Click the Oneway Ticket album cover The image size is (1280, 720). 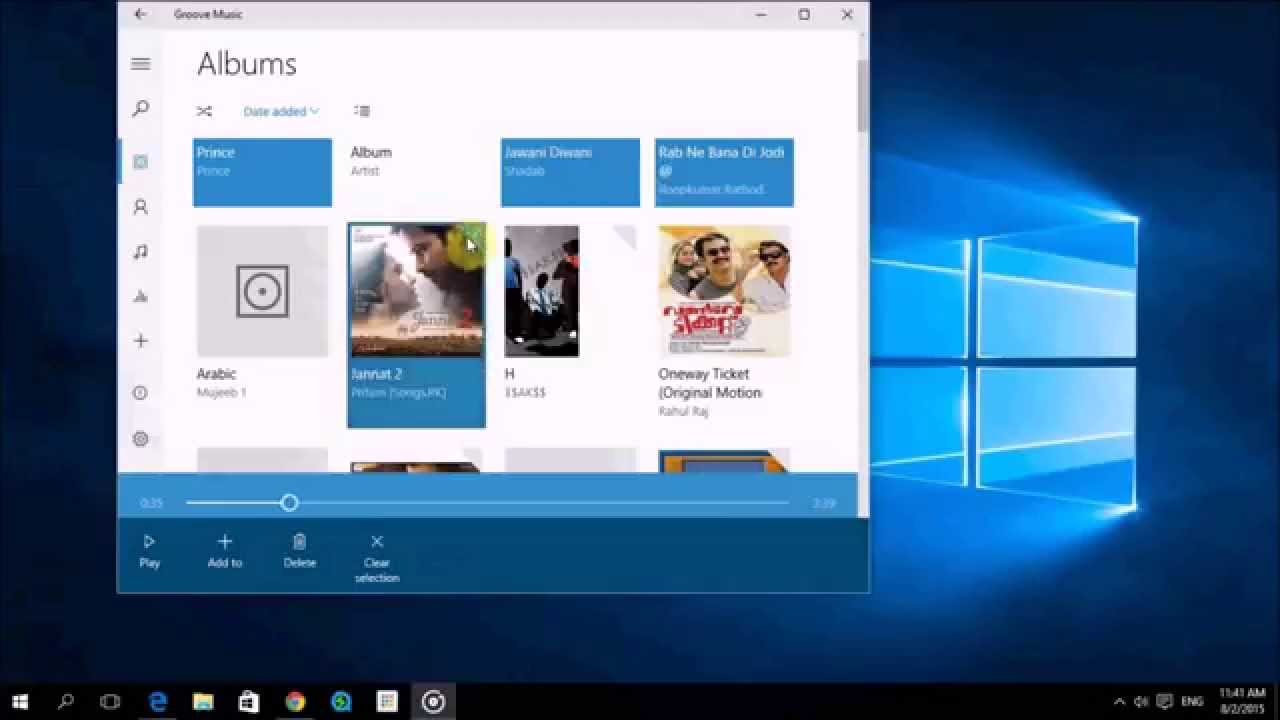point(724,291)
